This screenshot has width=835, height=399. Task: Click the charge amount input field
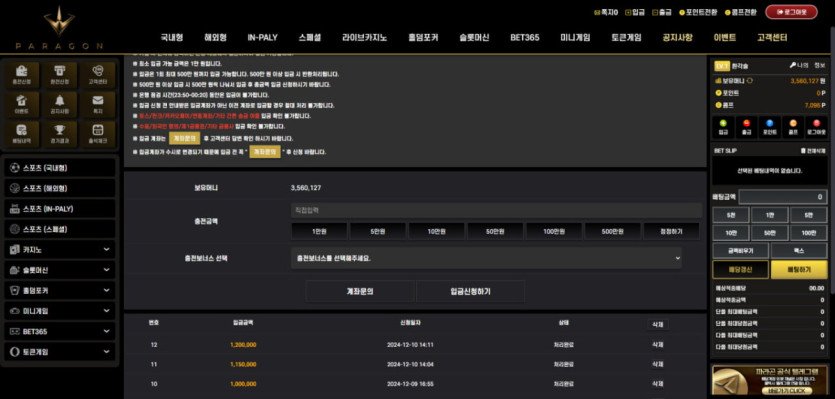click(x=496, y=210)
